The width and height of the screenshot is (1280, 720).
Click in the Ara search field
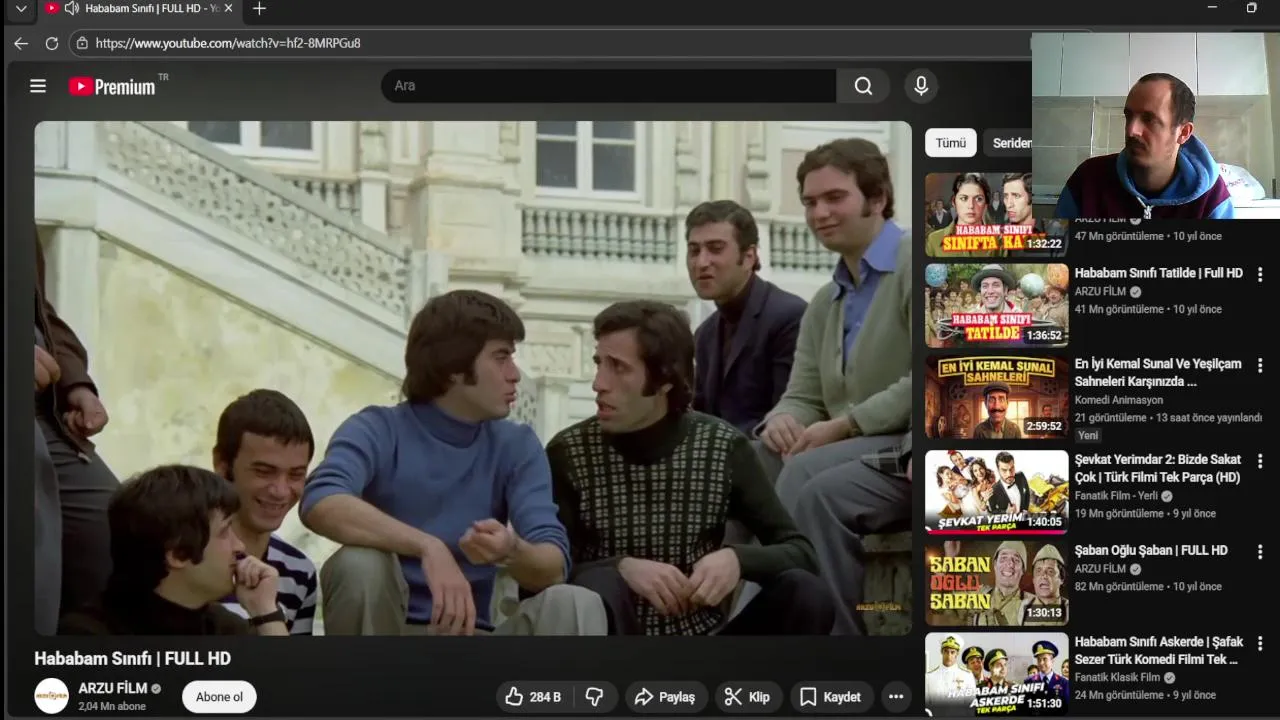click(x=608, y=86)
